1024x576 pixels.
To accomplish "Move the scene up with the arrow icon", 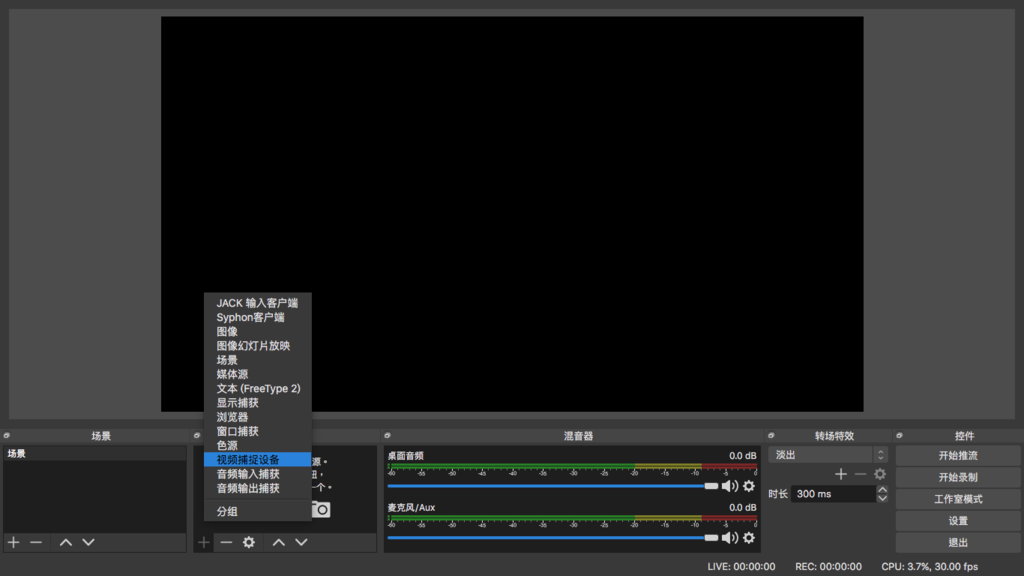I will (66, 542).
